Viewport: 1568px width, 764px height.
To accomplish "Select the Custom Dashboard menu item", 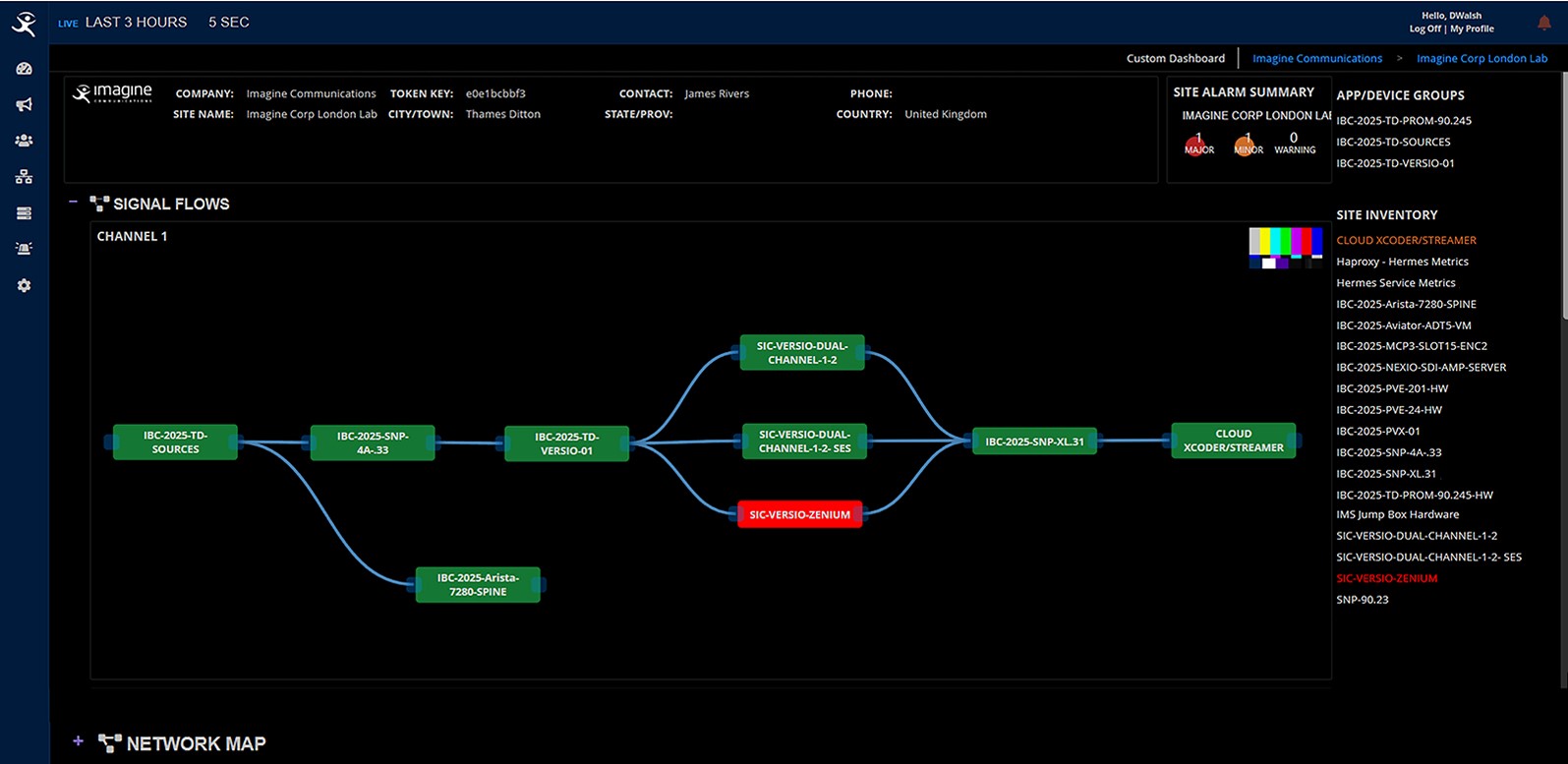I will tap(1175, 59).
